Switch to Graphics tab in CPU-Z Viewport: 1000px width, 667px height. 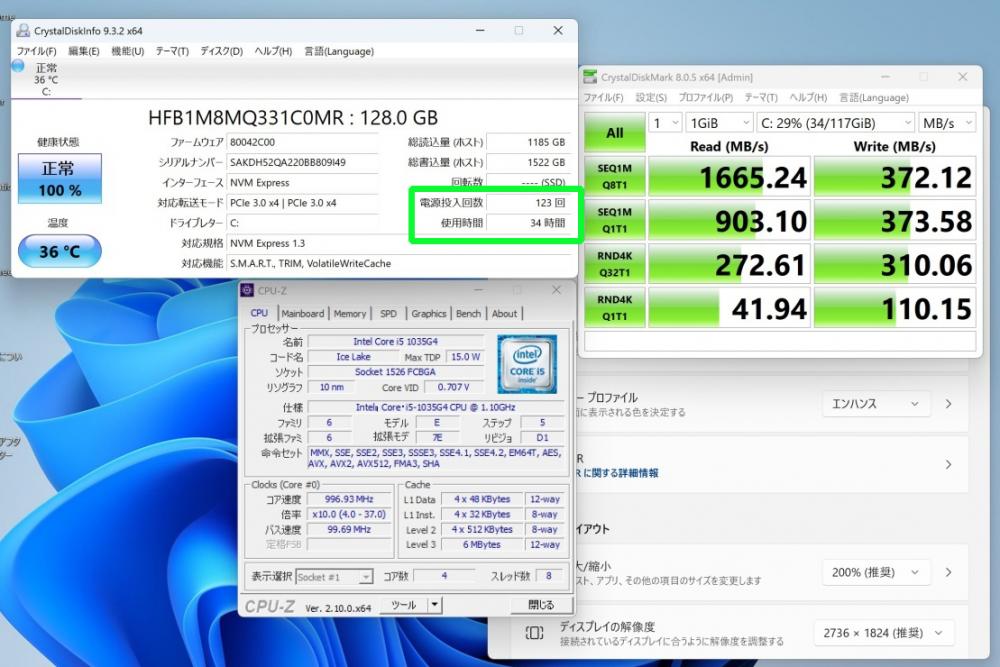point(429,314)
